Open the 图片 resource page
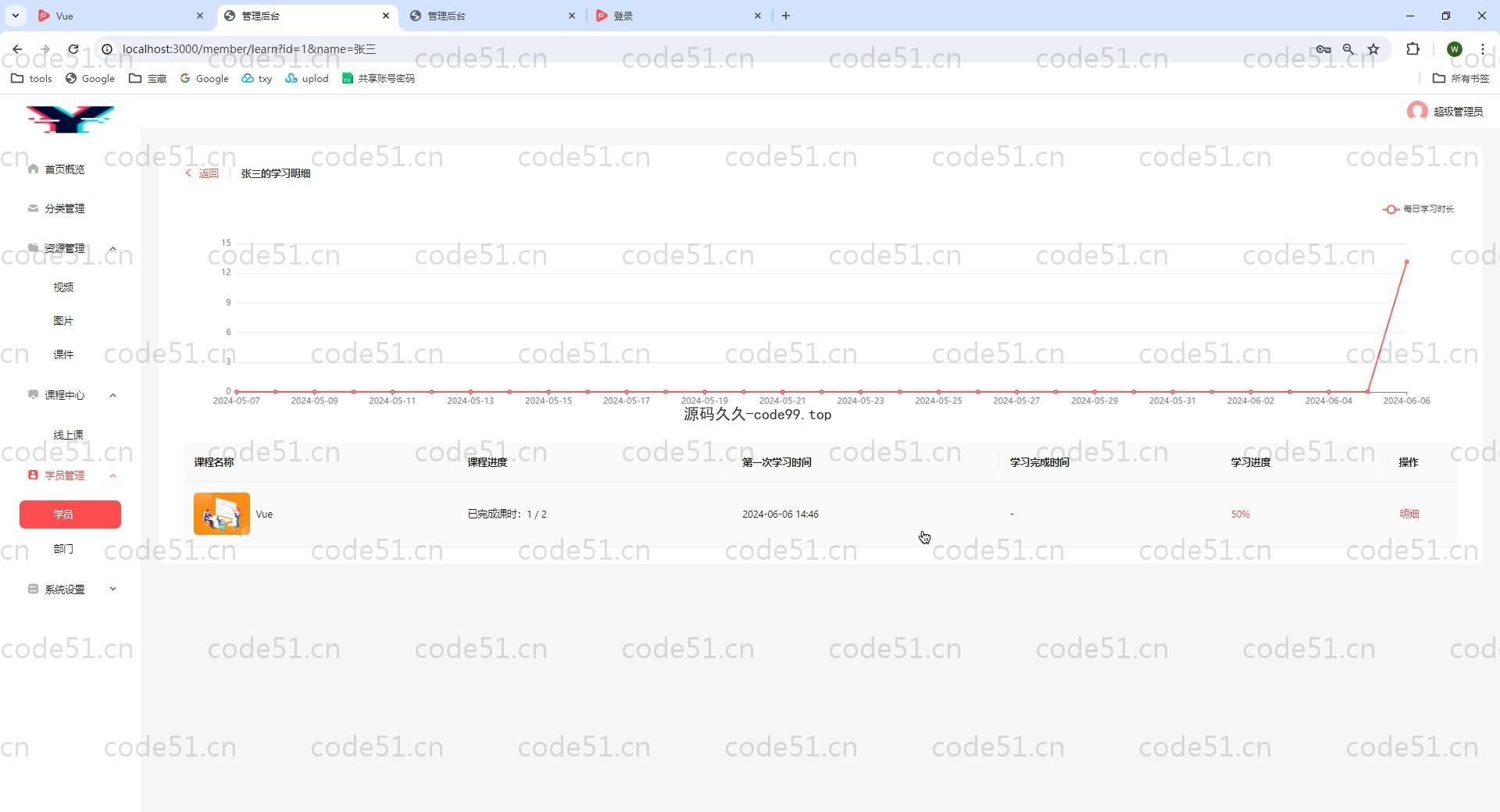 [63, 321]
